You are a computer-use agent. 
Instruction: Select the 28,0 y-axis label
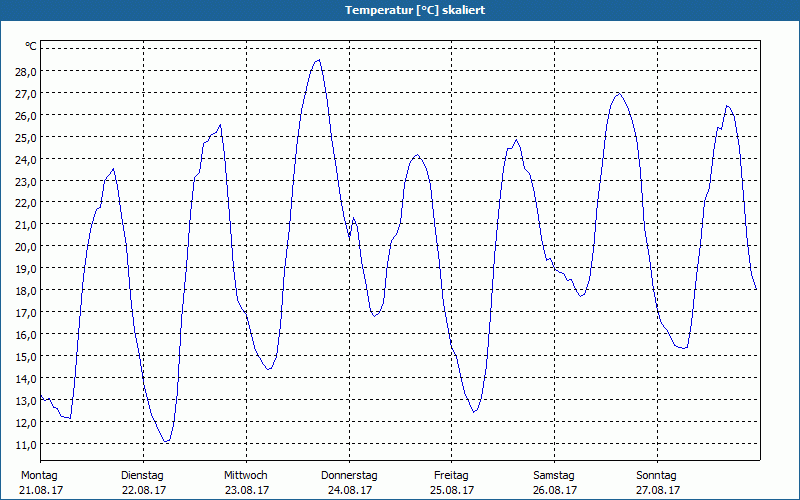[25, 72]
